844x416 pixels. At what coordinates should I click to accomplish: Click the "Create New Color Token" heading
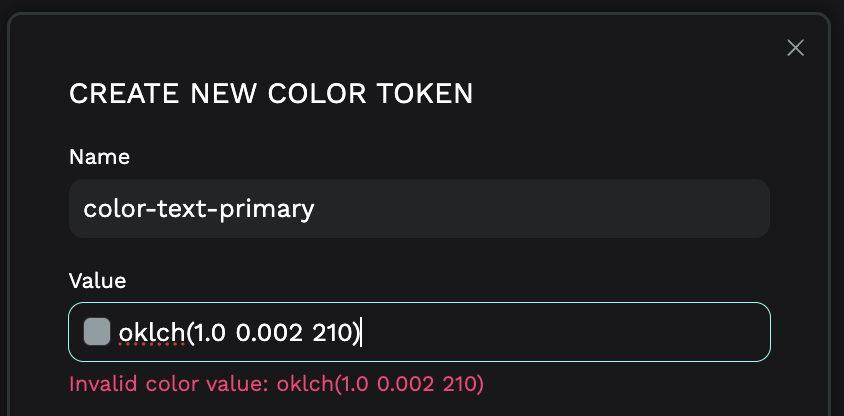click(x=270, y=94)
